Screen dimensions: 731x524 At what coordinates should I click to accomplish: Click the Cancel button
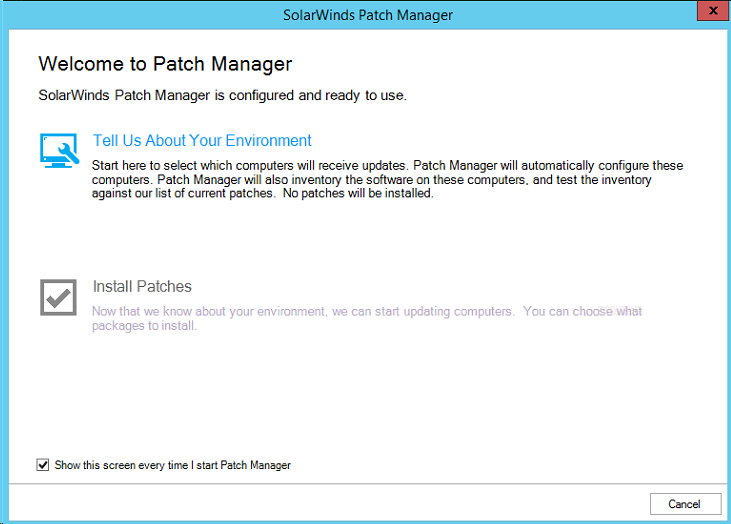pyautogui.click(x=685, y=504)
